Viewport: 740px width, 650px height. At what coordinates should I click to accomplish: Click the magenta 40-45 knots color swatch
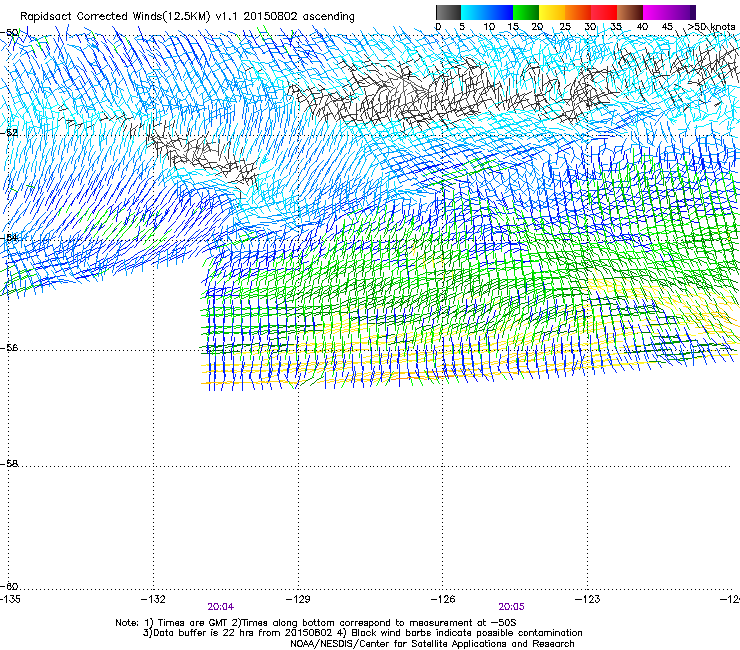(656, 12)
